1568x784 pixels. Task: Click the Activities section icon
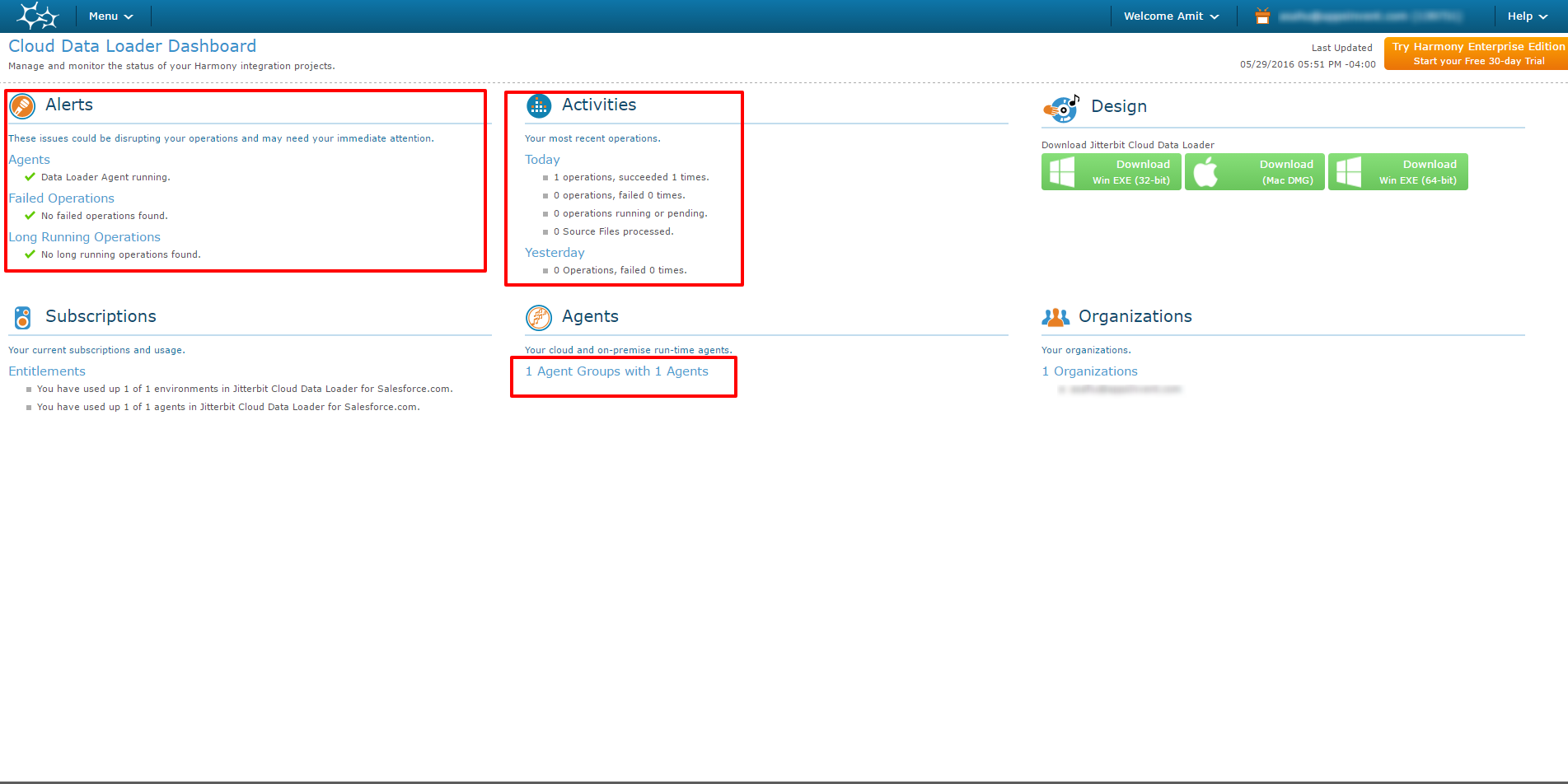click(539, 106)
